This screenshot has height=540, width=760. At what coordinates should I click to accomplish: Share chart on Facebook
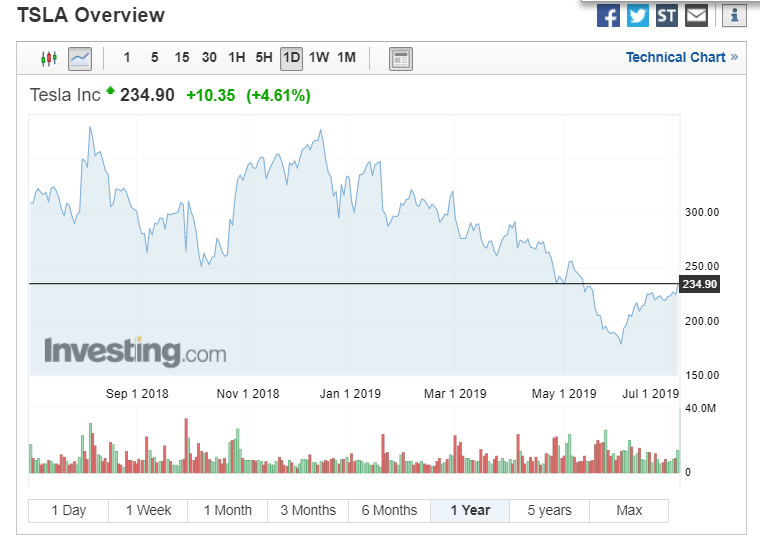coord(608,16)
